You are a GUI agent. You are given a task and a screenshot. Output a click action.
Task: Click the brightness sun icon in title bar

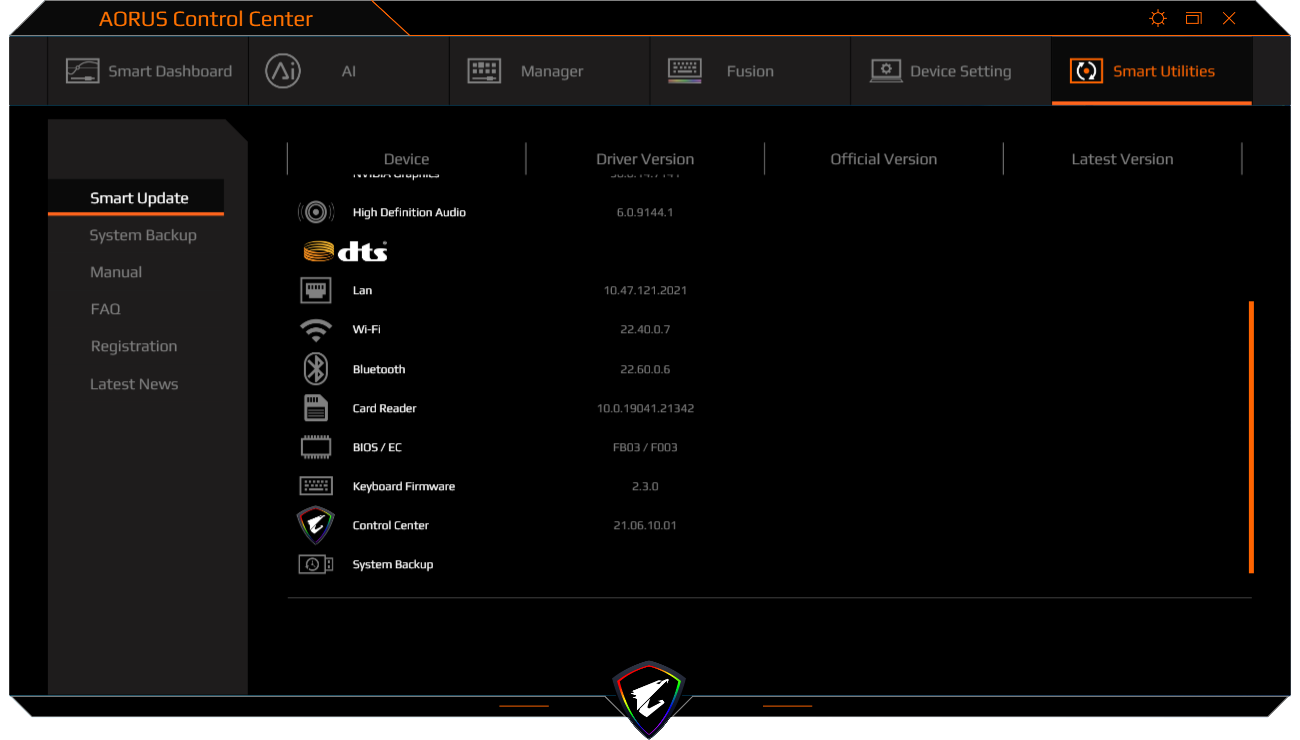point(1158,18)
